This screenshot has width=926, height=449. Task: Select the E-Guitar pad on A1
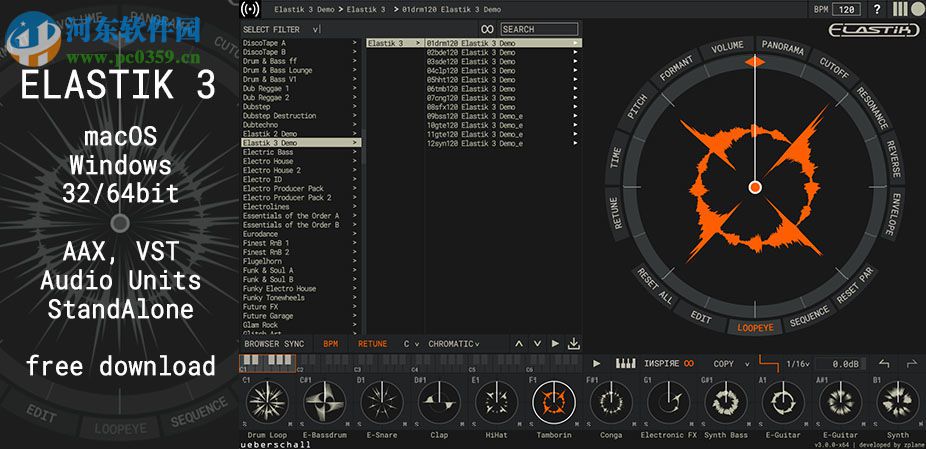tap(783, 402)
